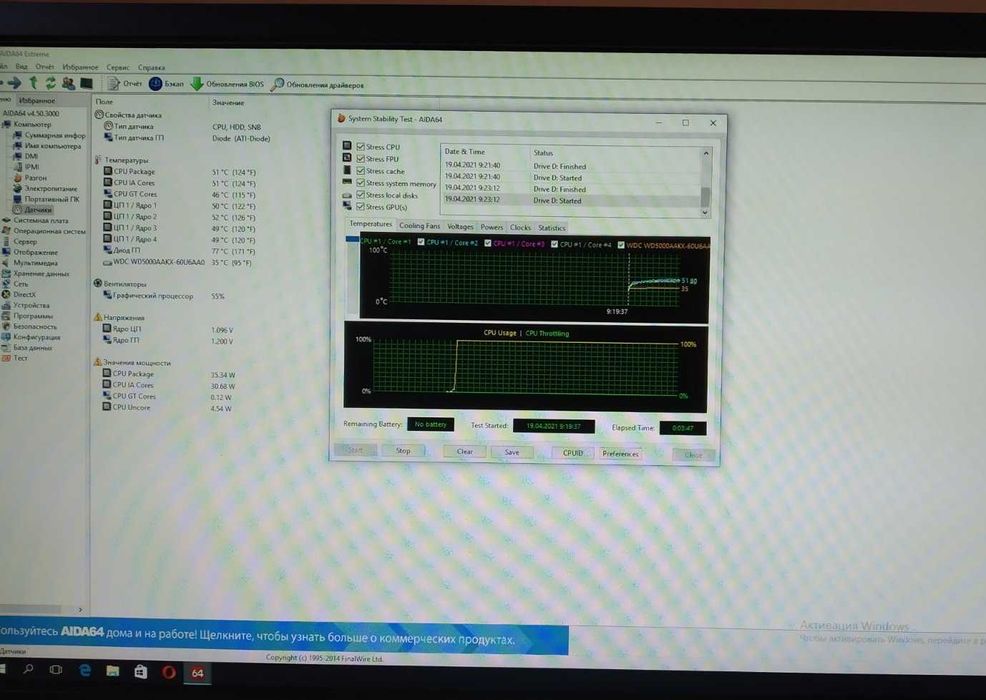Select the Temperatures tab

point(370,224)
